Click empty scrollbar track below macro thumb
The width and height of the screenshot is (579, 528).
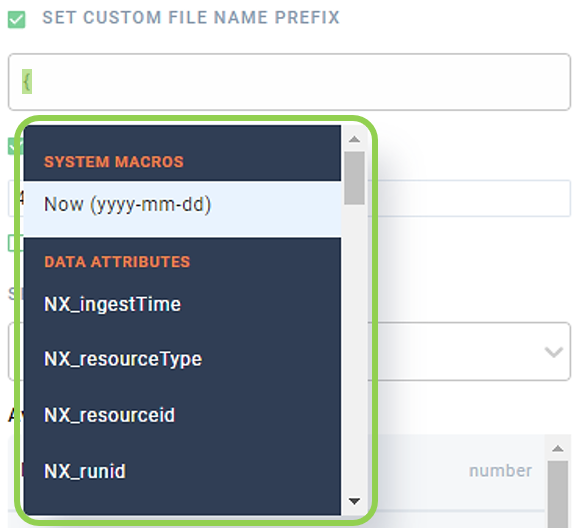point(354,347)
